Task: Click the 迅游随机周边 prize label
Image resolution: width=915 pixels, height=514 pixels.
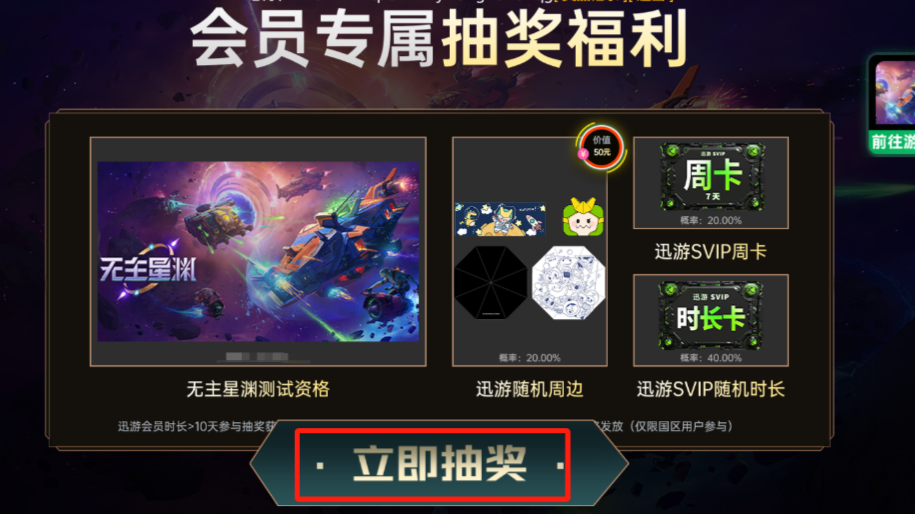Action: tap(529, 389)
